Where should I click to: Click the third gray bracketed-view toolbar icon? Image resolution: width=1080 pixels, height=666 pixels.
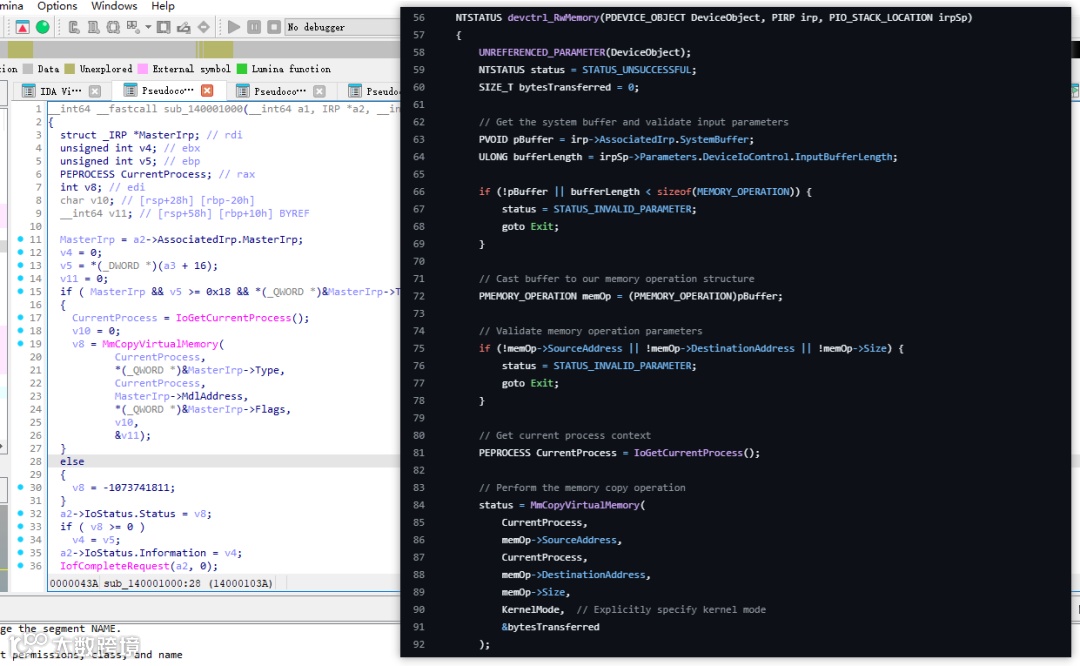[113, 27]
